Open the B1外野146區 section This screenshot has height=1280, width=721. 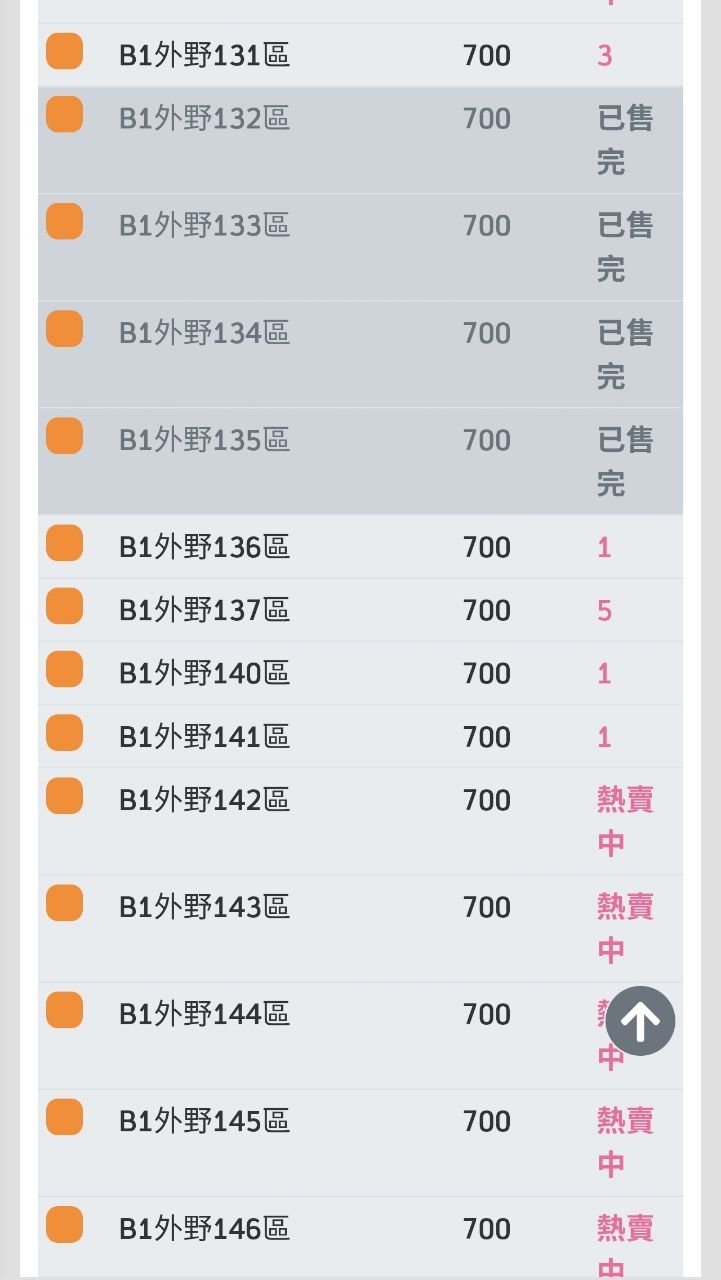point(204,1229)
